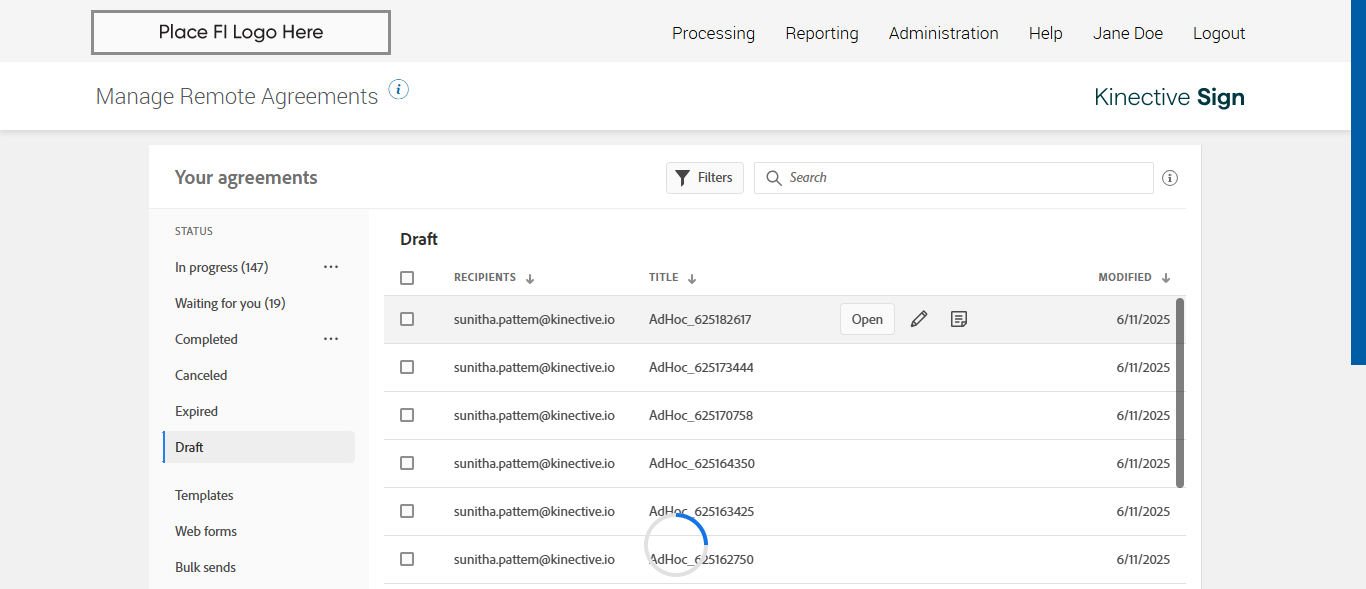
Task: Select Waiting for you status filter
Action: (x=230, y=303)
